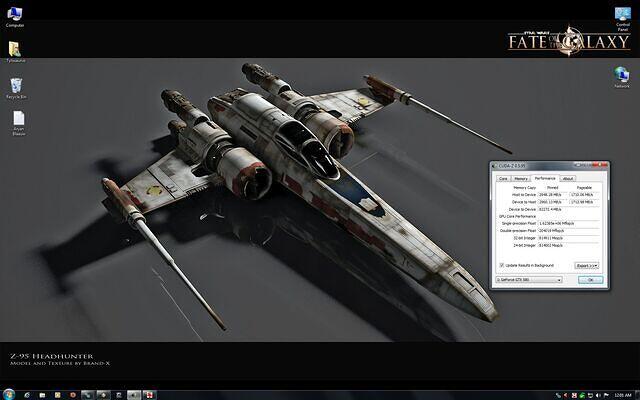Select the Performance tab
The width and height of the screenshot is (640, 400).
[x=544, y=178]
